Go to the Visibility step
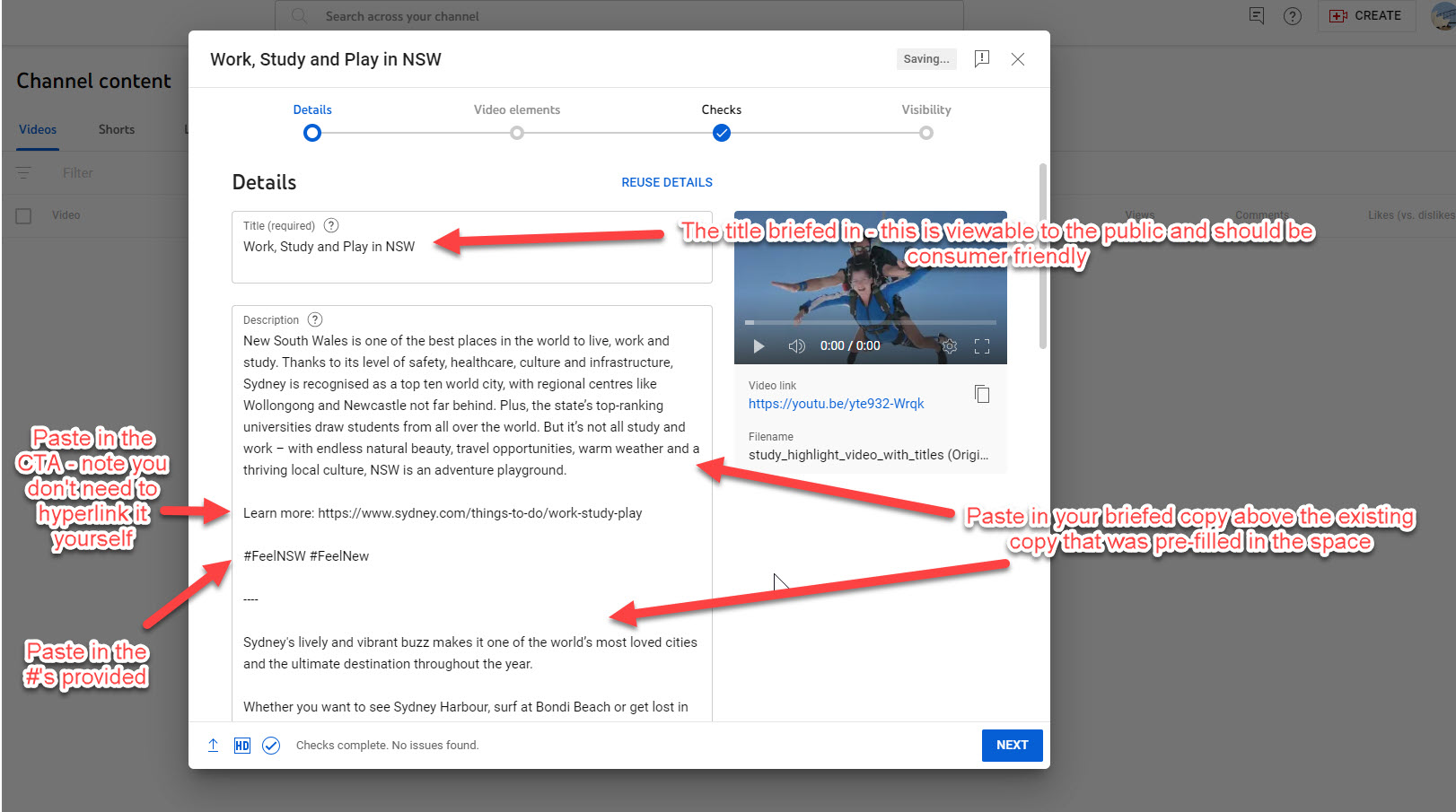1456x812 pixels. pos(926,109)
